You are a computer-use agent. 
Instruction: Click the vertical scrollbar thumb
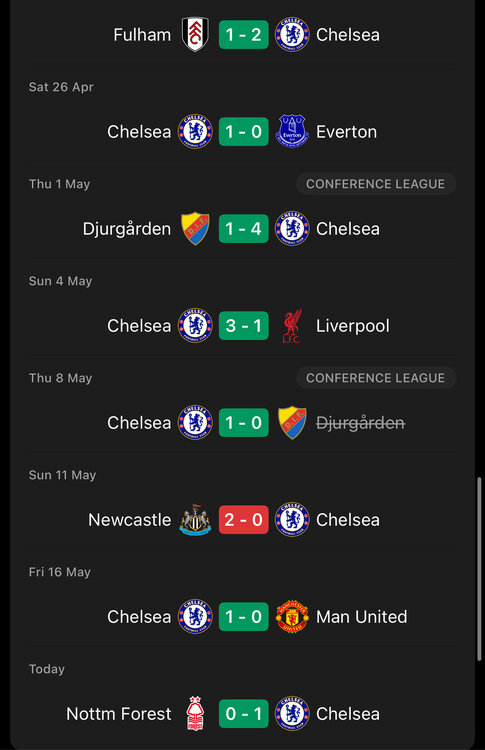coord(479,569)
